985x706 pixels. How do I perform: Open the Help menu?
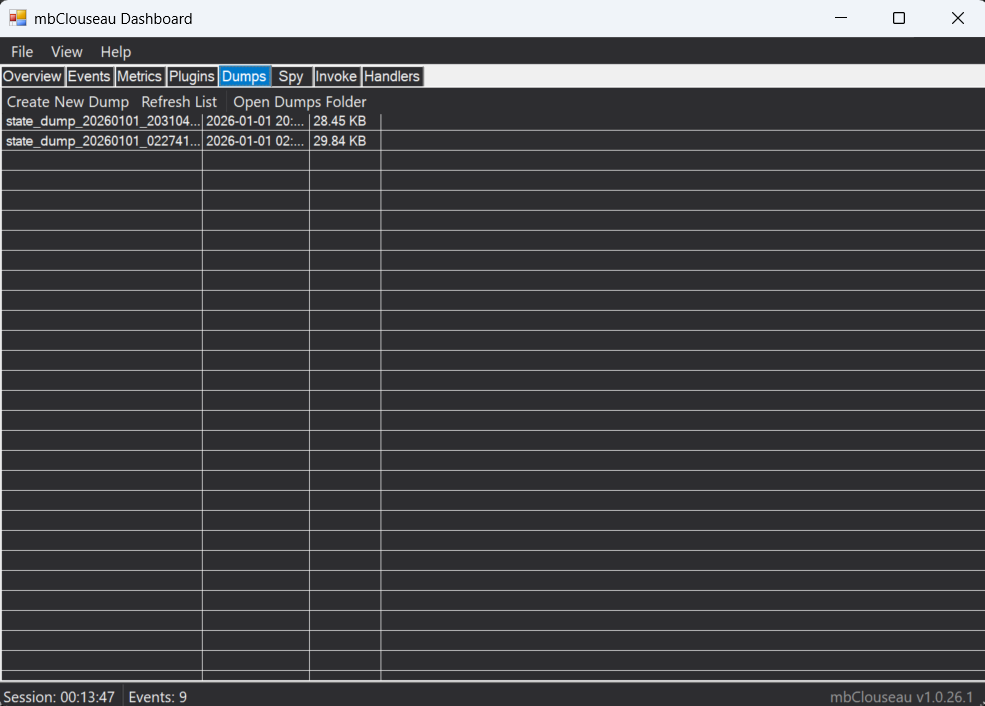(115, 51)
